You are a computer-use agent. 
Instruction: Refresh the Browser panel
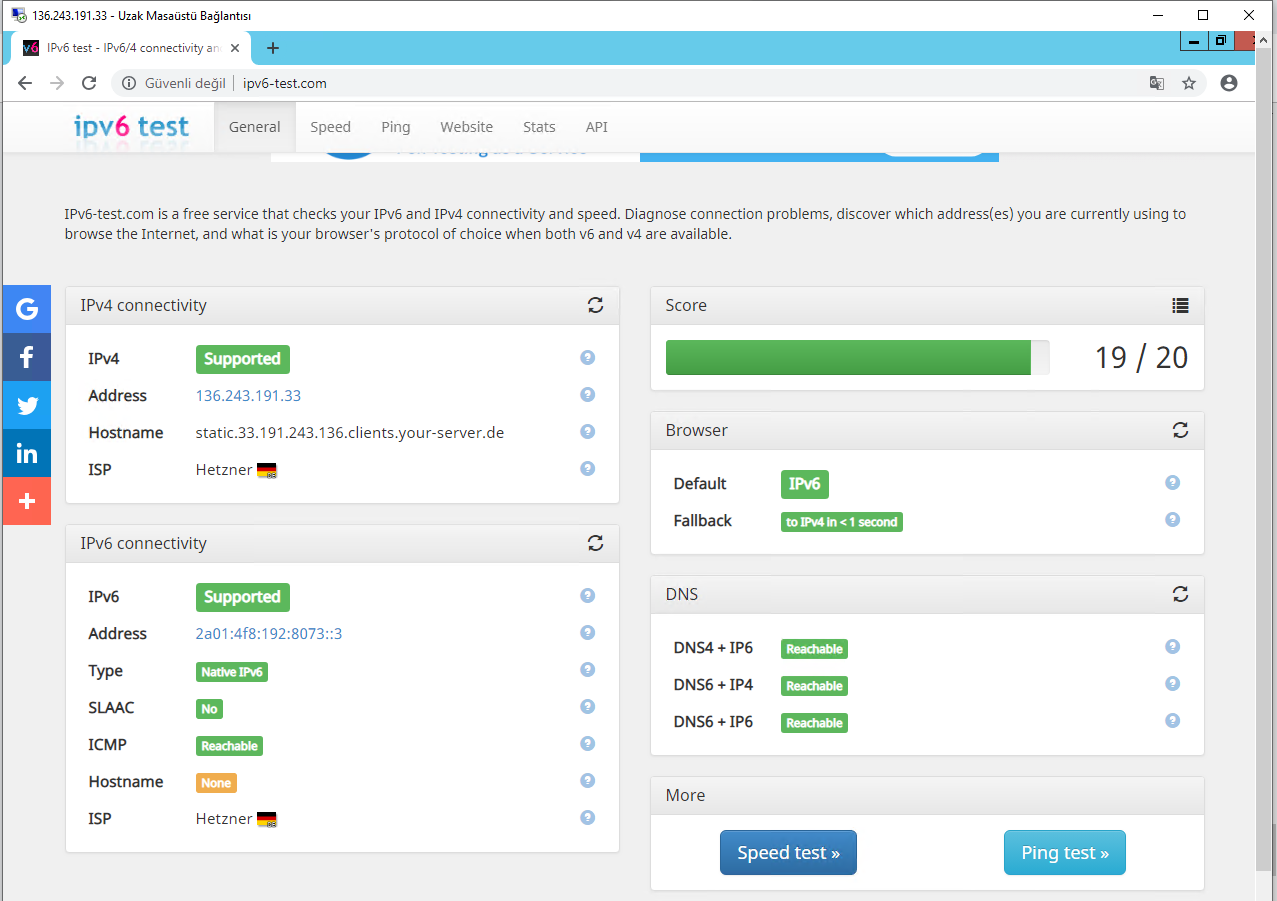tap(1180, 430)
